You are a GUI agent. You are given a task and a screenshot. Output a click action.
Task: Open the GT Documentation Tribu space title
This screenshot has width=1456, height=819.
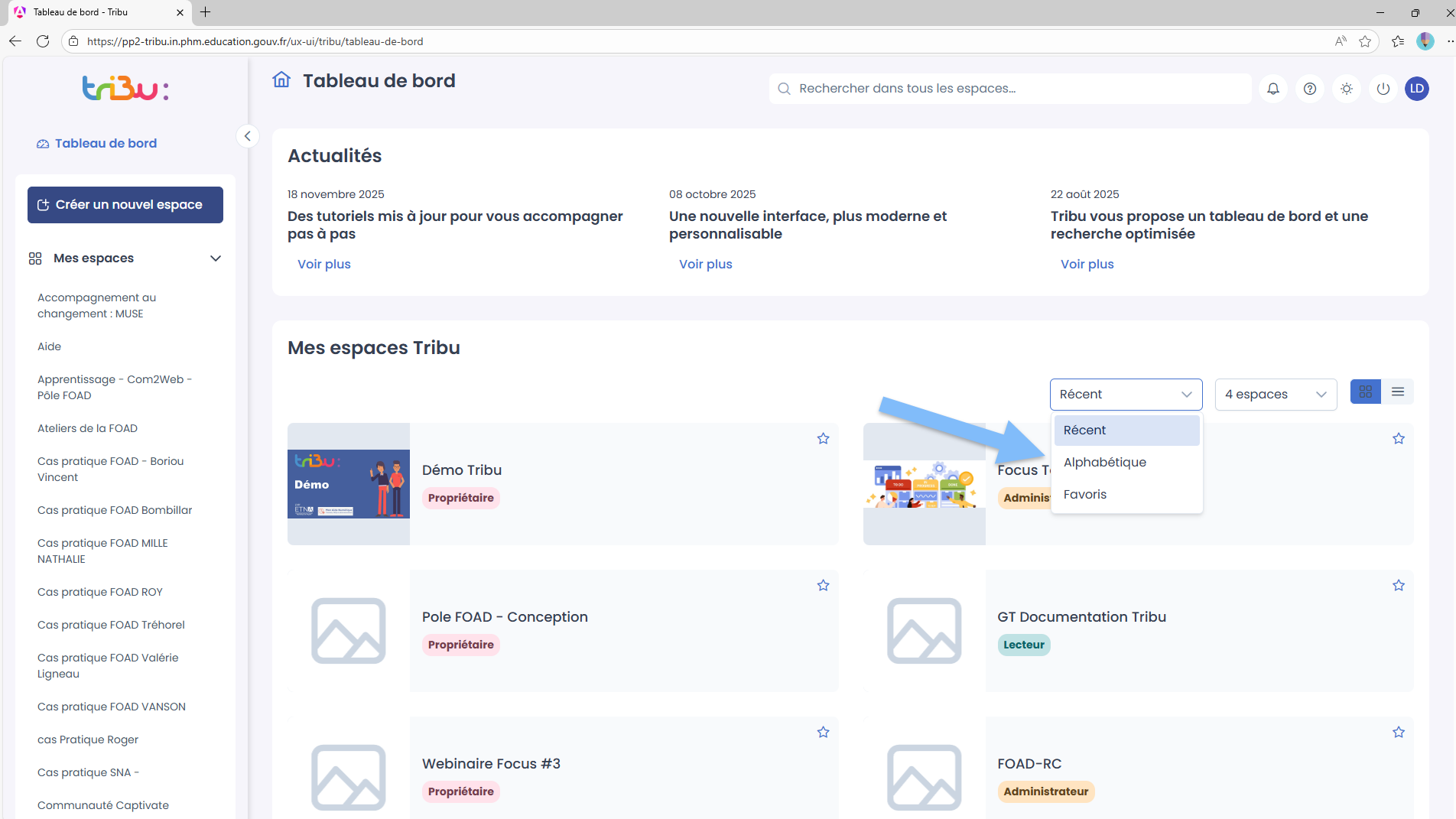[1081, 617]
